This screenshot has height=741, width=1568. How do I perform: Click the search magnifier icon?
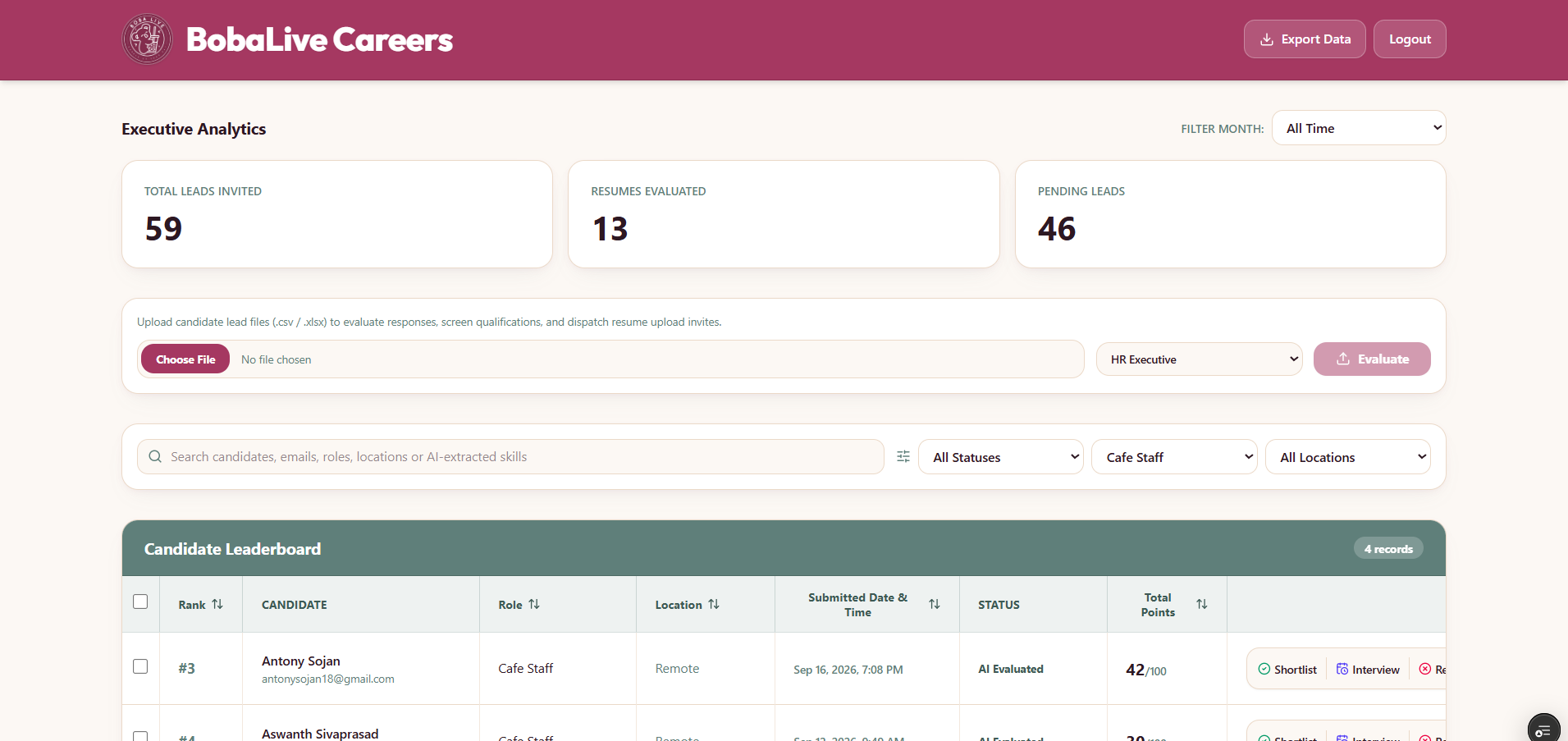coord(155,457)
